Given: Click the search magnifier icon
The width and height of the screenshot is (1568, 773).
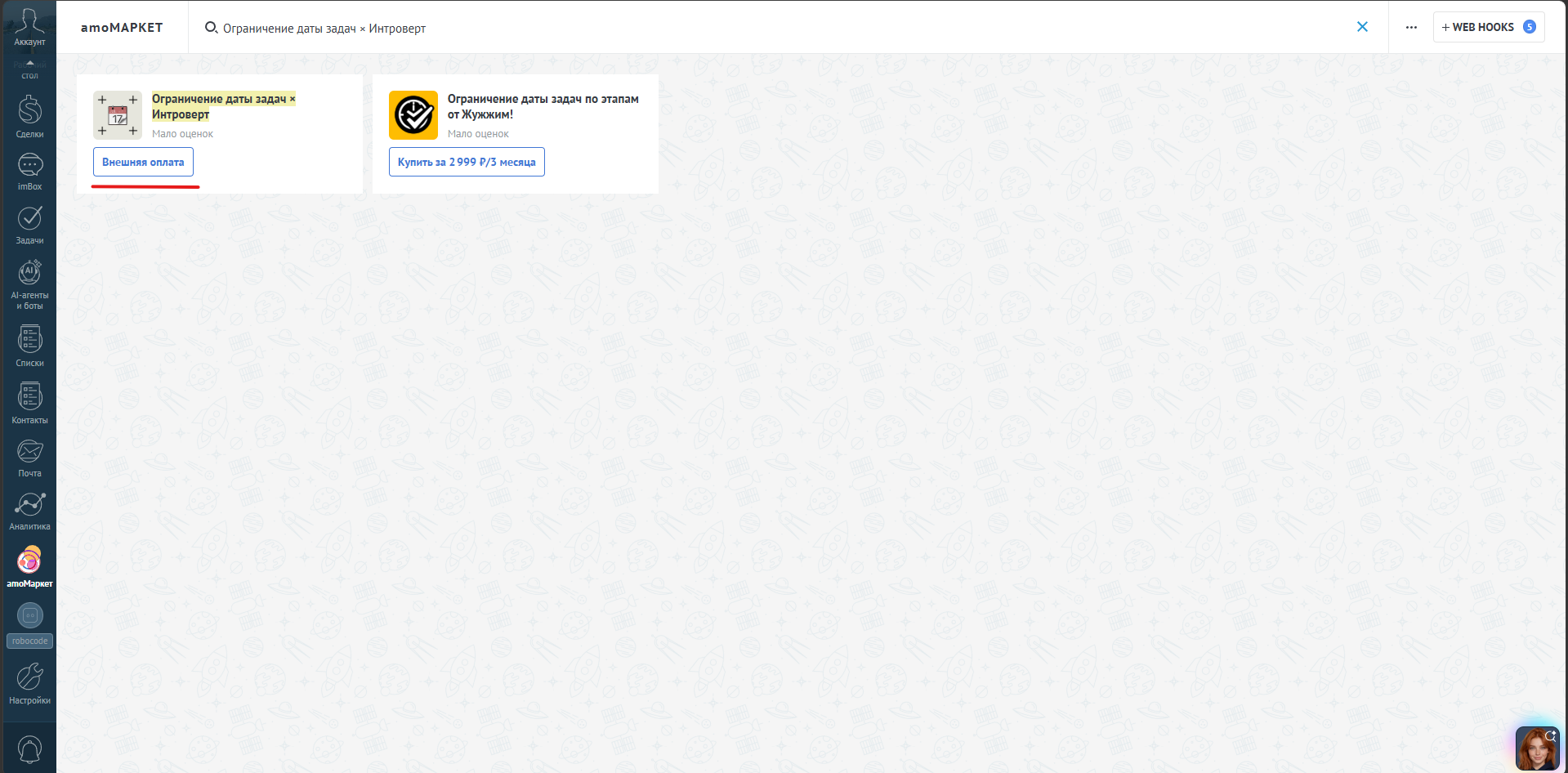Looking at the screenshot, I should [211, 28].
